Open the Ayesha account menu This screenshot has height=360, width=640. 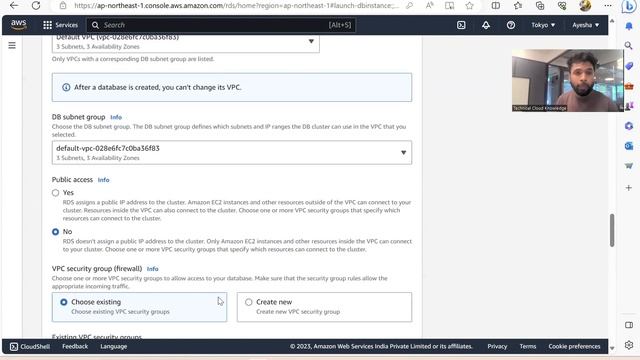click(585, 25)
